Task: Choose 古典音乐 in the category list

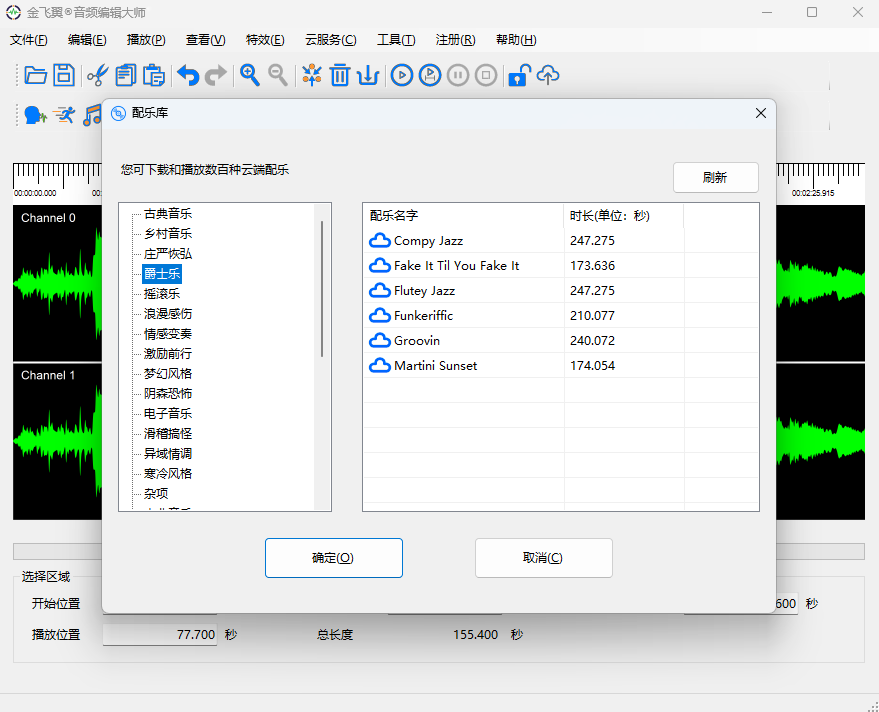Action: (168, 214)
